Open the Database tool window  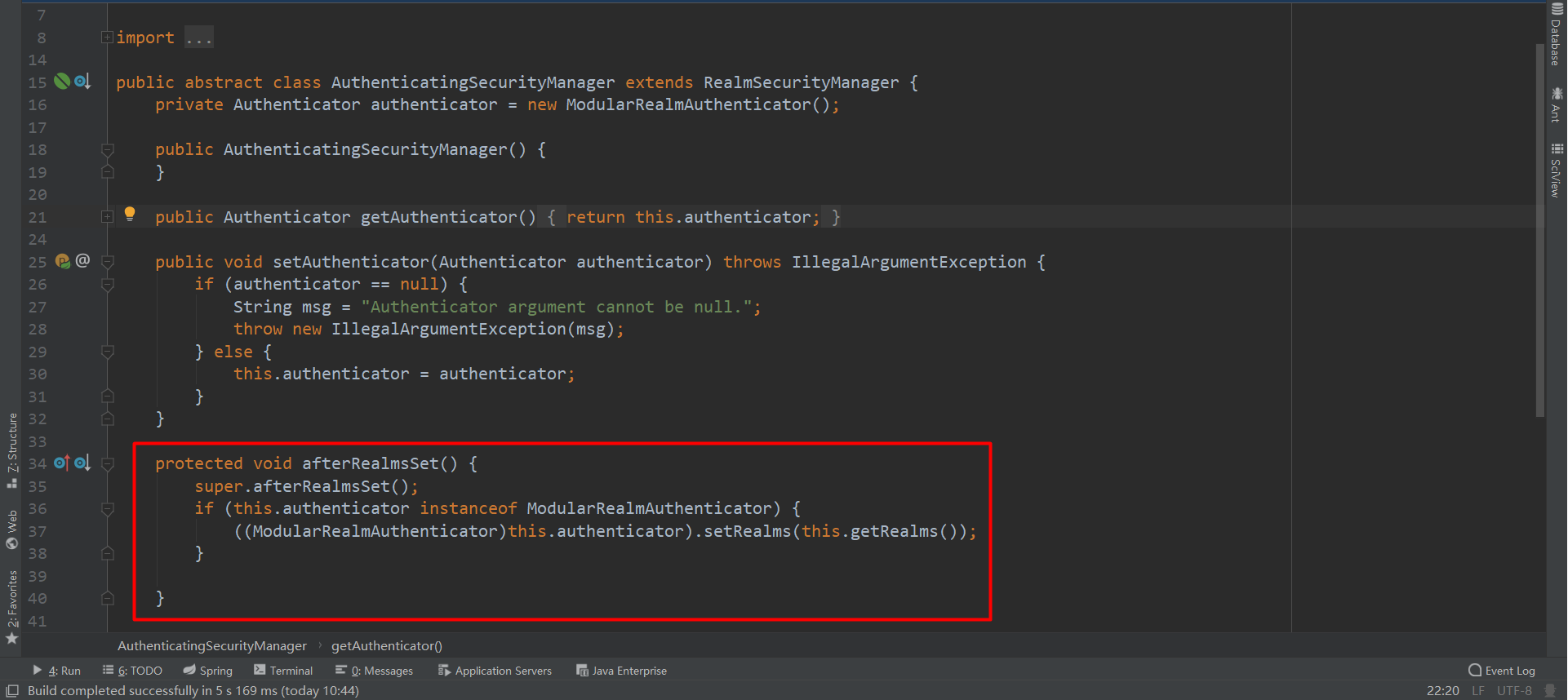click(x=1557, y=34)
